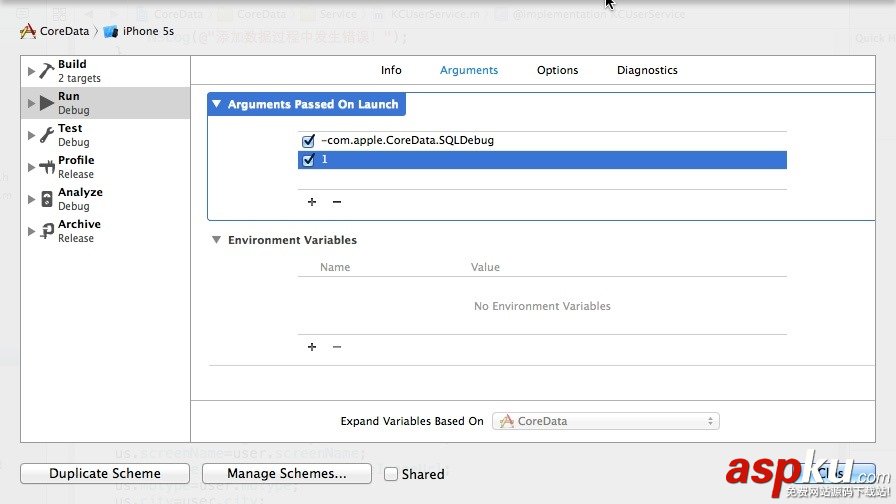Enable the Shared scheme checkbox
This screenshot has height=504, width=896.
[391, 474]
